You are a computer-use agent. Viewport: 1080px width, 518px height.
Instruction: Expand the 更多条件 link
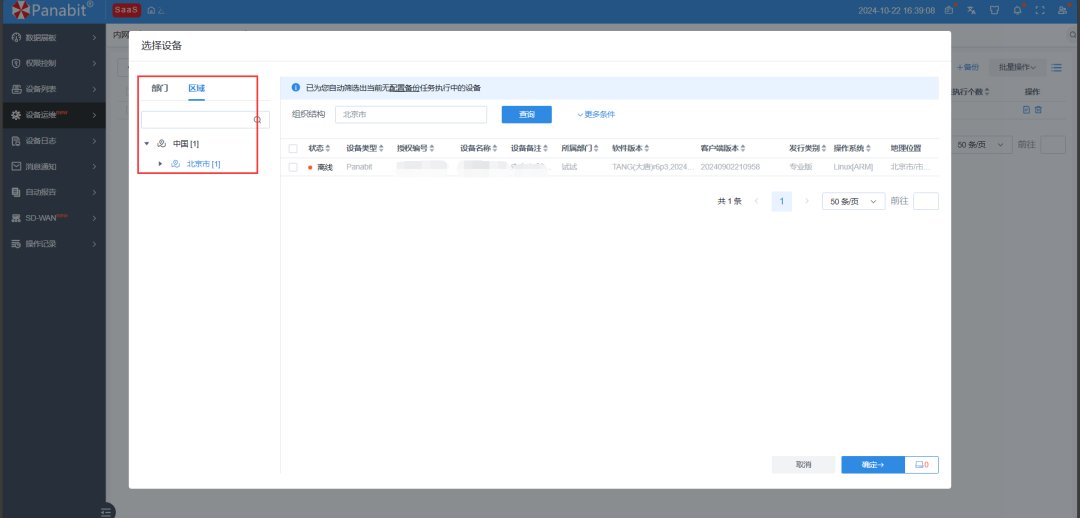[596, 114]
